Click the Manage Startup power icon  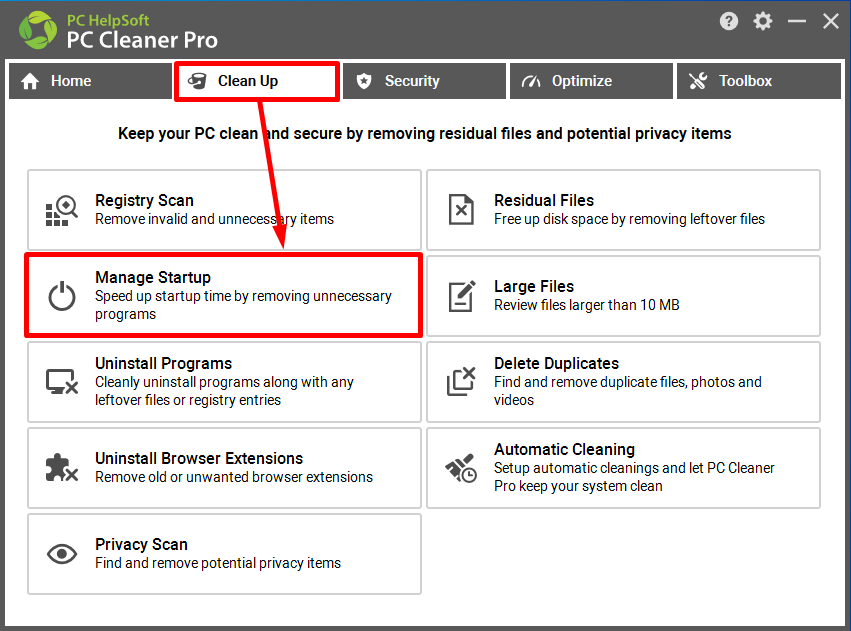coord(62,296)
